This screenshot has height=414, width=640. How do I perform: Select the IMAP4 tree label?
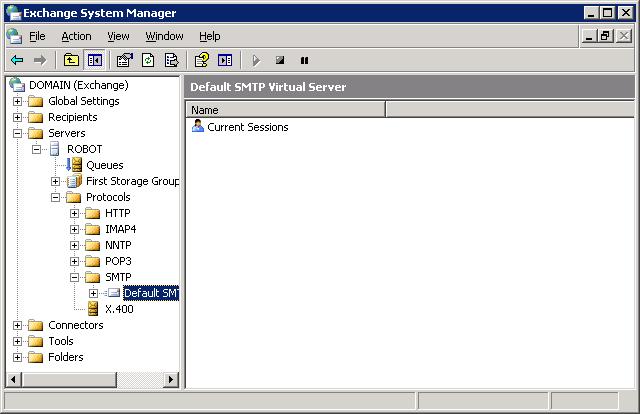pos(121,229)
